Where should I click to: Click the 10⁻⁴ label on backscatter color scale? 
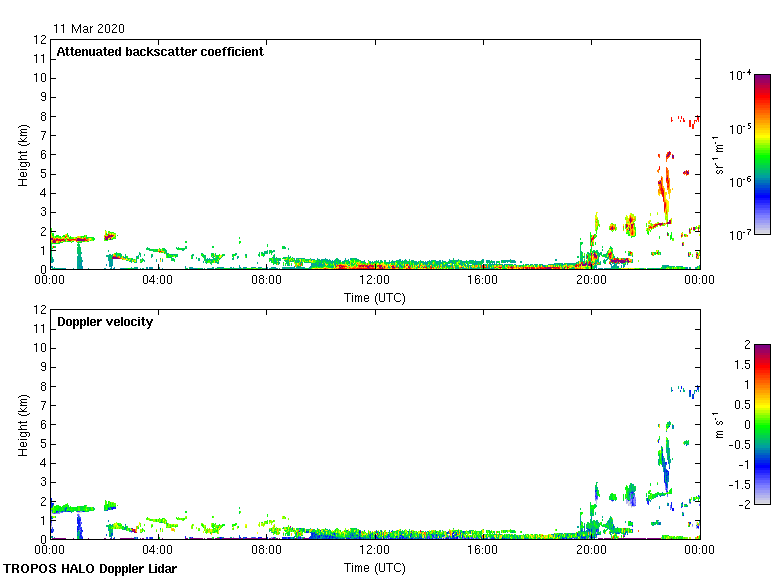pos(741,76)
